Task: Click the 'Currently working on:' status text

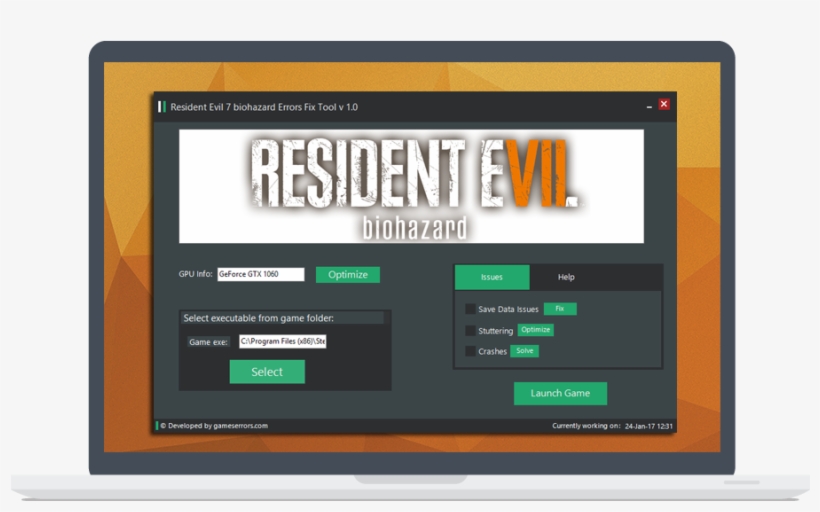Action: pyautogui.click(x=586, y=426)
